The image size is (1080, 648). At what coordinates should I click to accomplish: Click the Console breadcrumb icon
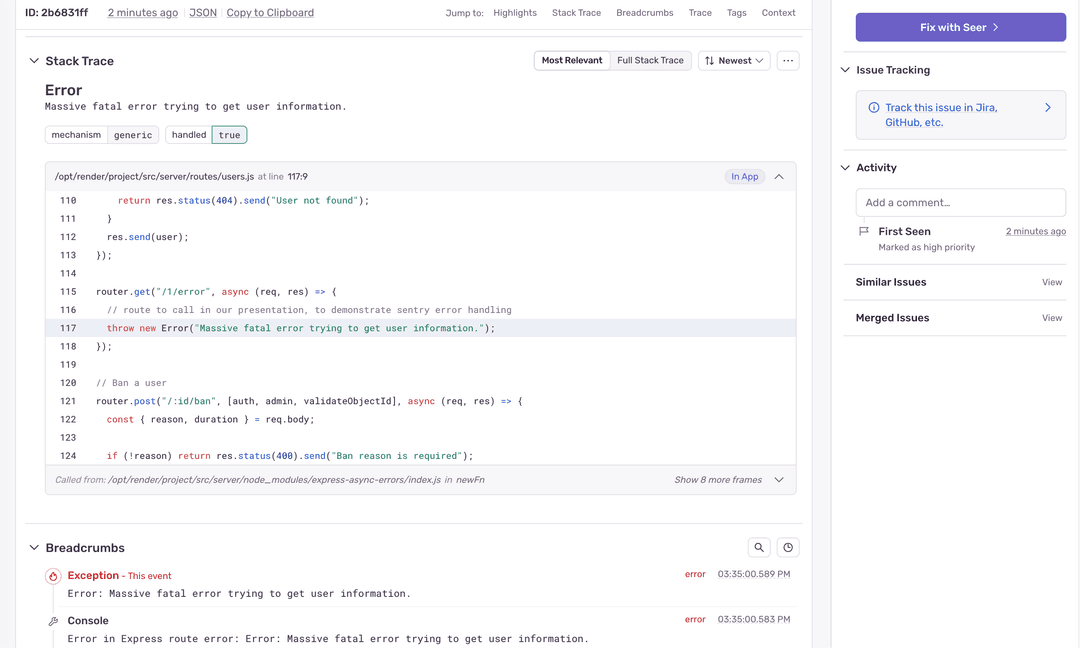pyautogui.click(x=53, y=620)
